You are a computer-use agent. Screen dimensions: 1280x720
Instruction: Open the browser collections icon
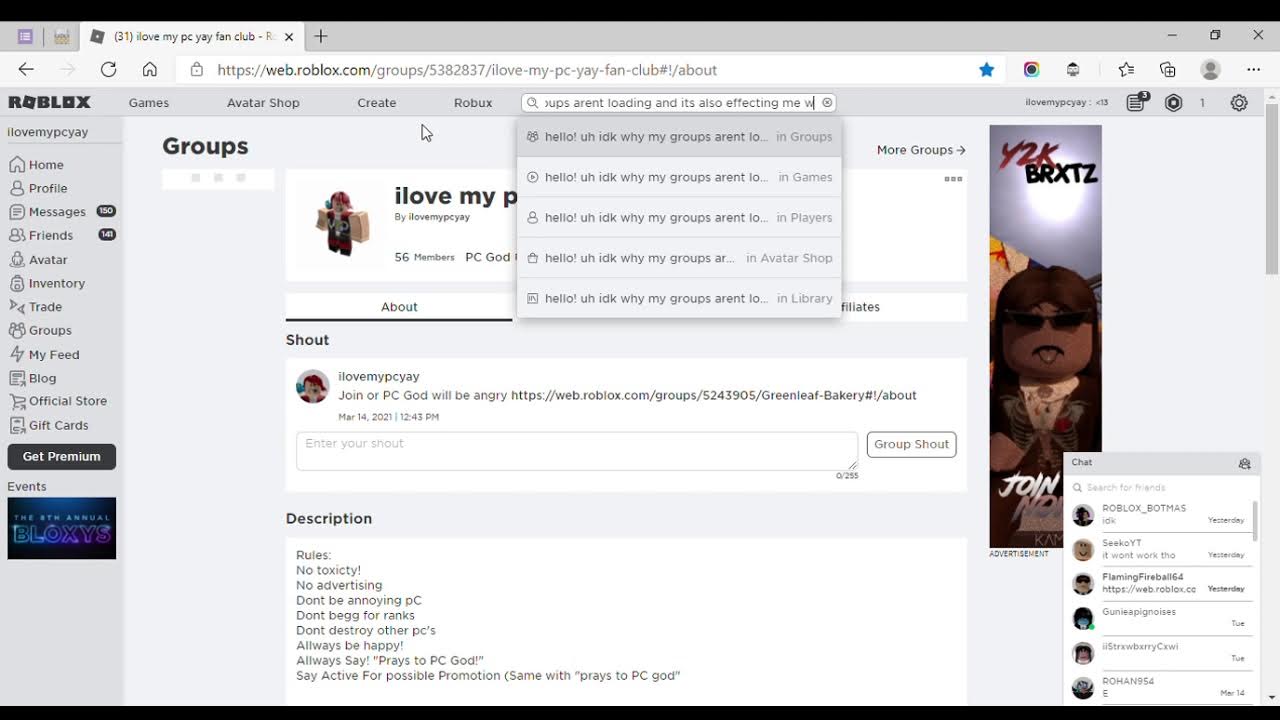point(1168,70)
